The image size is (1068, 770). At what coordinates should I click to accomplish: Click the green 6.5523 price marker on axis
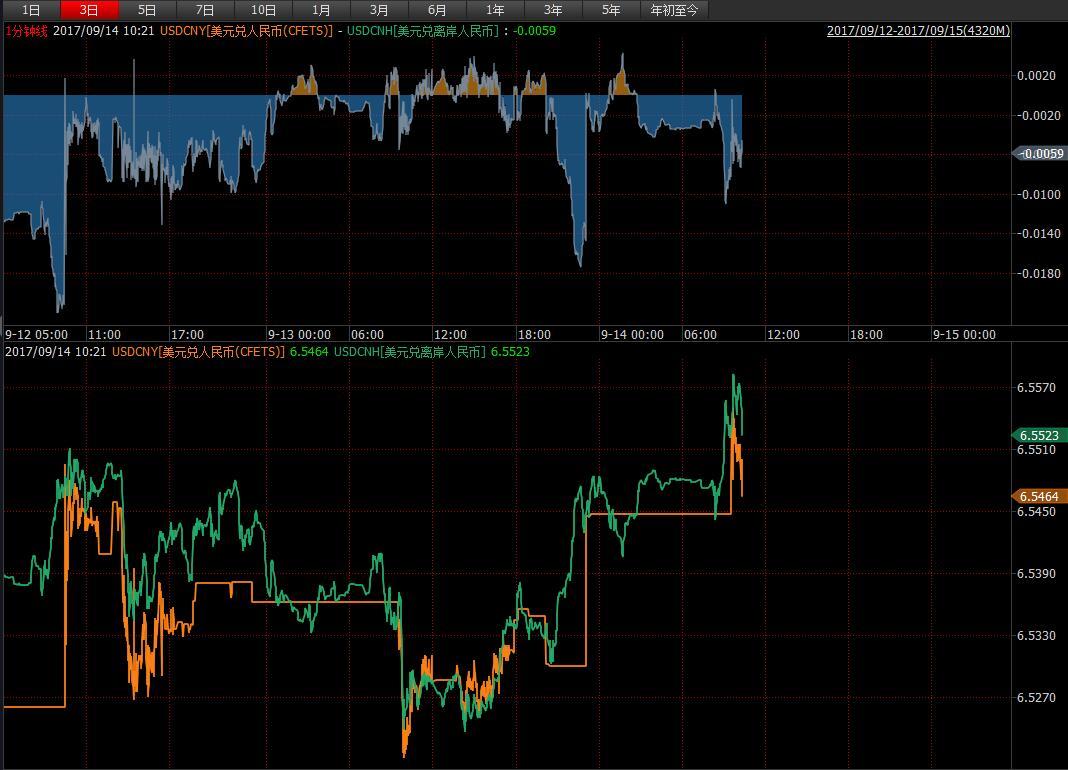pyautogui.click(x=1039, y=435)
